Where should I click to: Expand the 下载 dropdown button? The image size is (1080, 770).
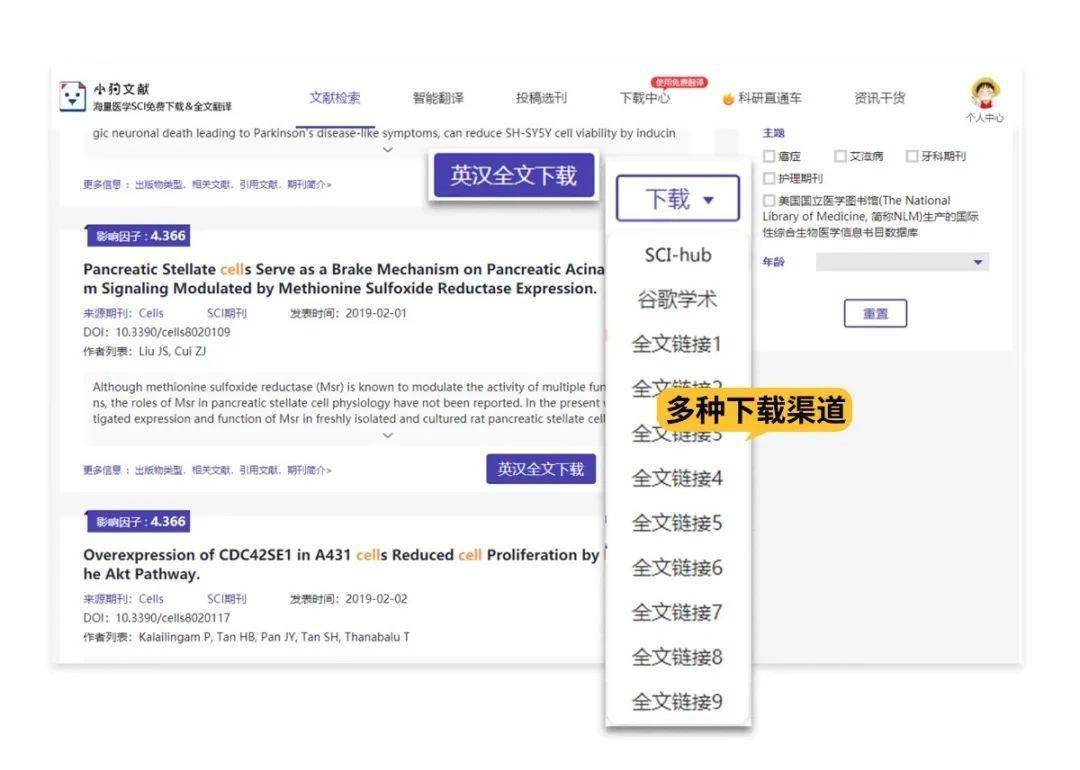(678, 199)
